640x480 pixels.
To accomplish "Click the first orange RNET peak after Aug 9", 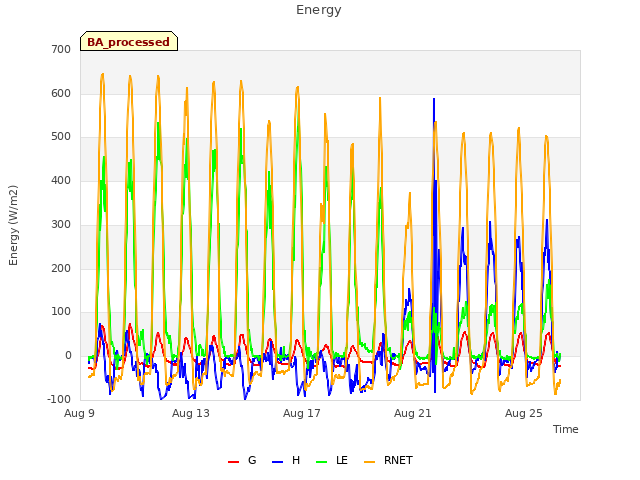I will pyautogui.click(x=102, y=75).
